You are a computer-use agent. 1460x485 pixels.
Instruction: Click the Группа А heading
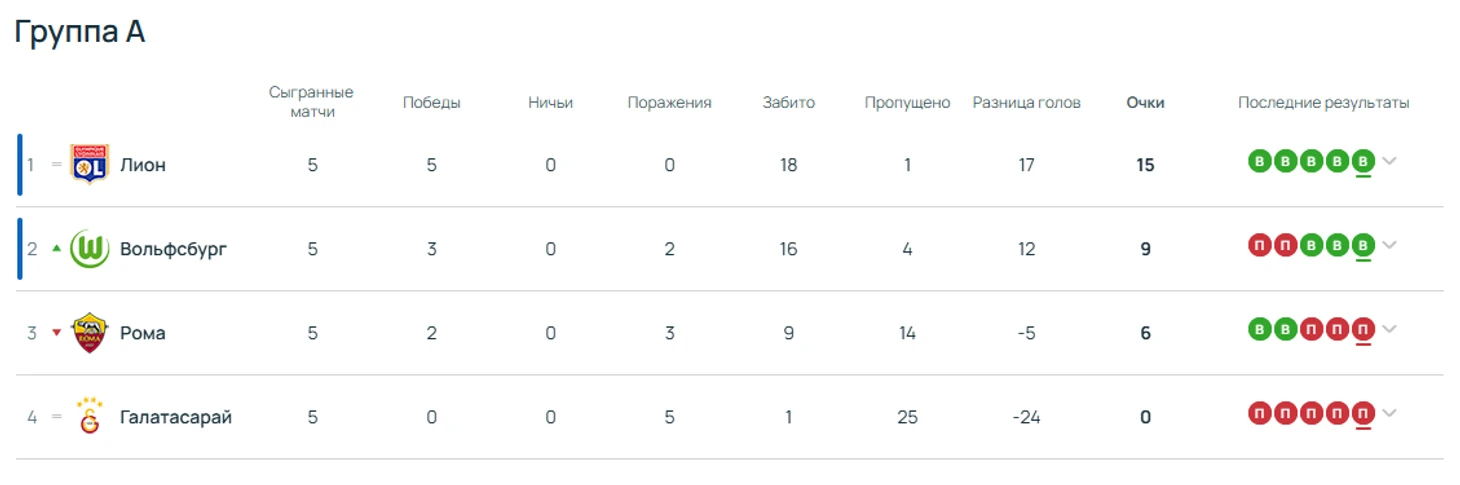point(80,32)
